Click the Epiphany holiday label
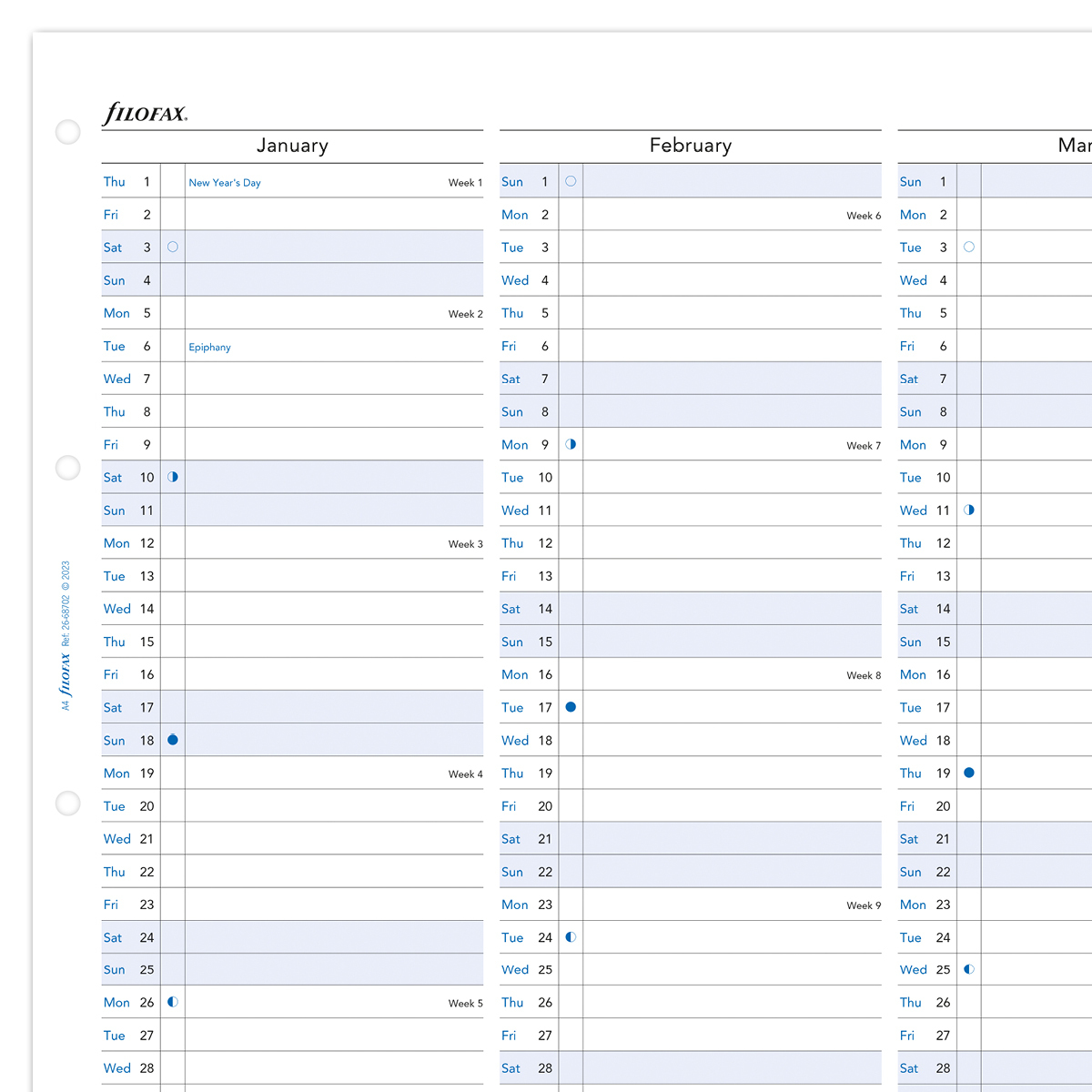 [209, 348]
